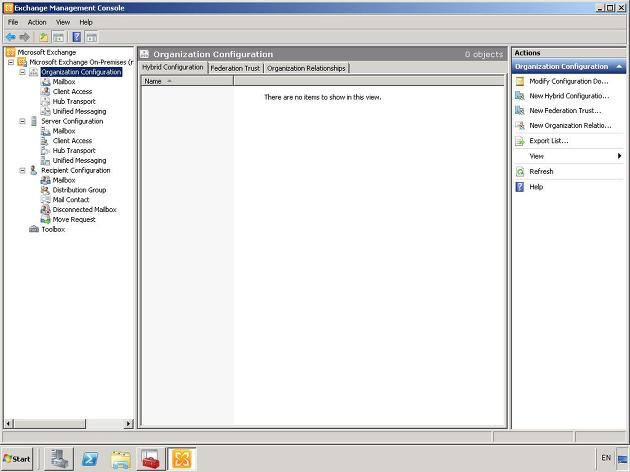Click the blue Help toolbar icon

point(76,37)
